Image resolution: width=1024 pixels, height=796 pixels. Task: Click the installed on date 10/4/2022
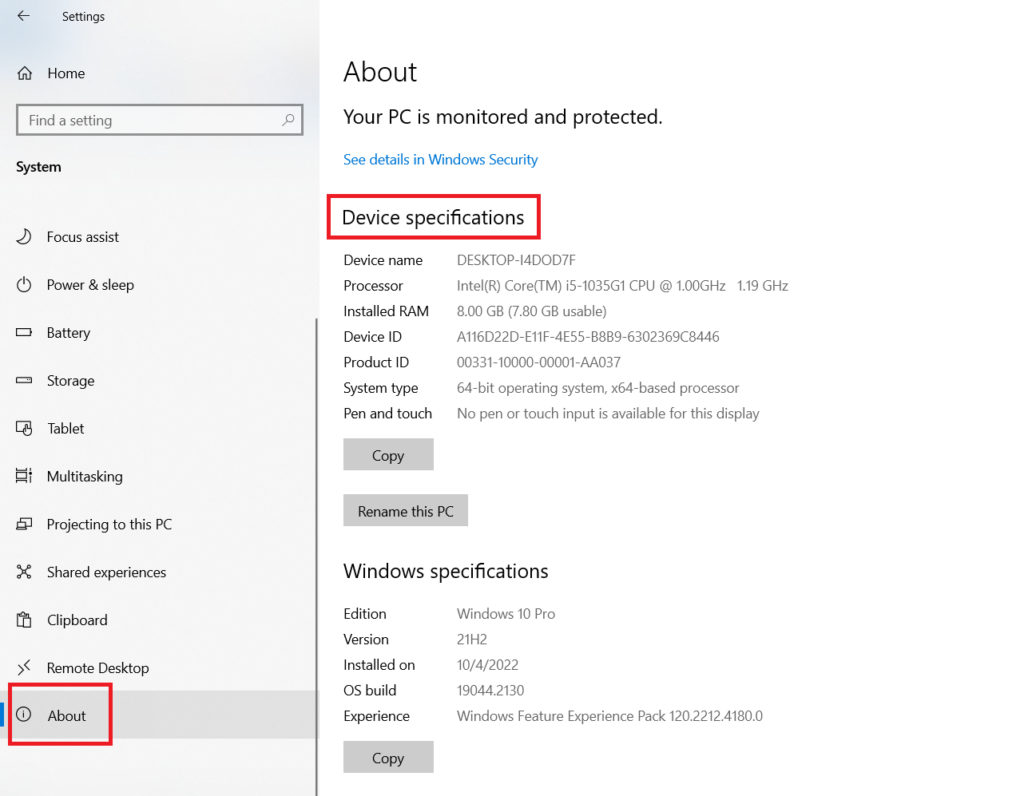coord(488,665)
